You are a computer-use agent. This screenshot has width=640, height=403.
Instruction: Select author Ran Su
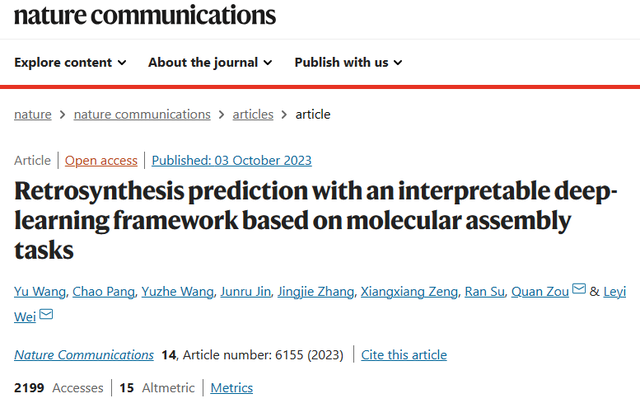484,292
